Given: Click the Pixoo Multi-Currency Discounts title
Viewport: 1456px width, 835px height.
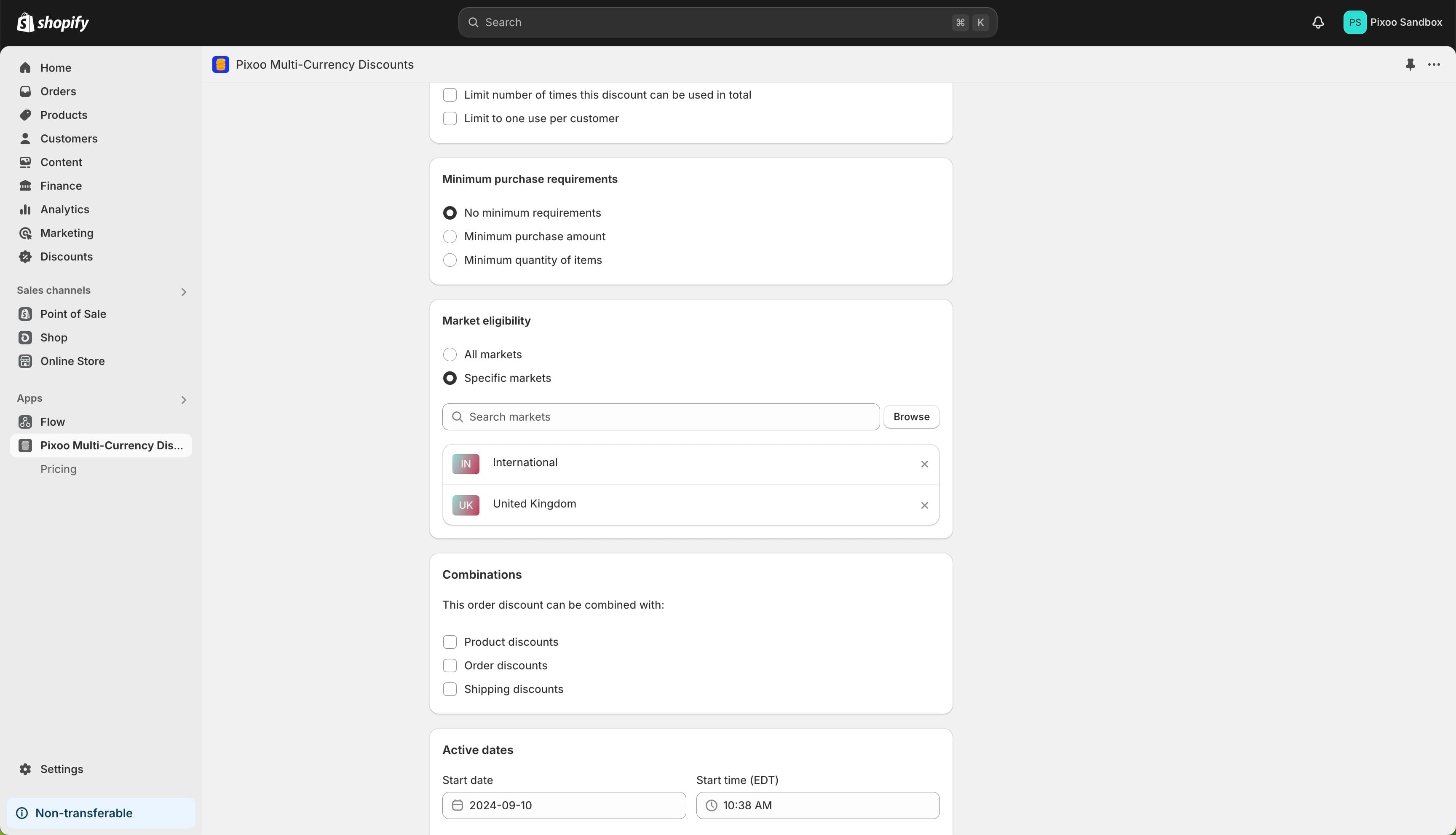Looking at the screenshot, I should pos(324,64).
